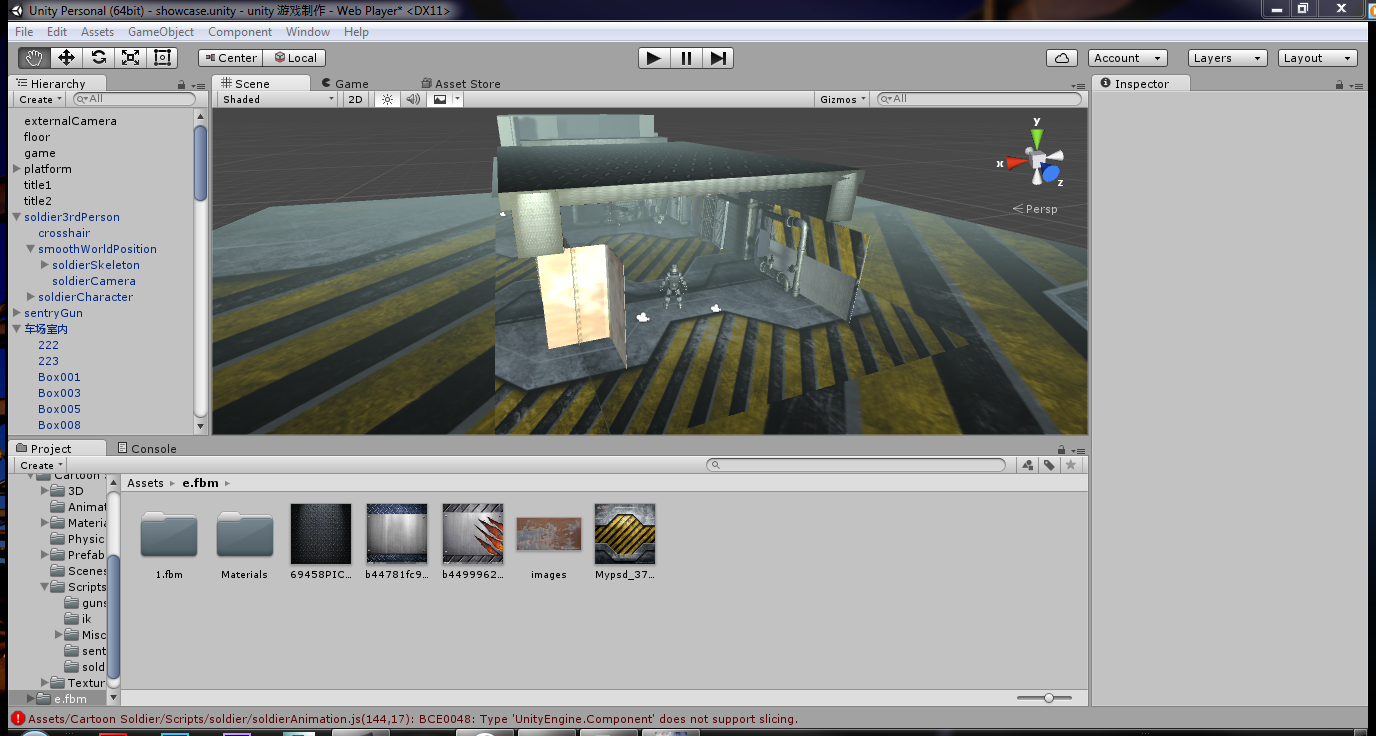1376x736 pixels.
Task: Open the GameObject menu
Action: [x=161, y=32]
